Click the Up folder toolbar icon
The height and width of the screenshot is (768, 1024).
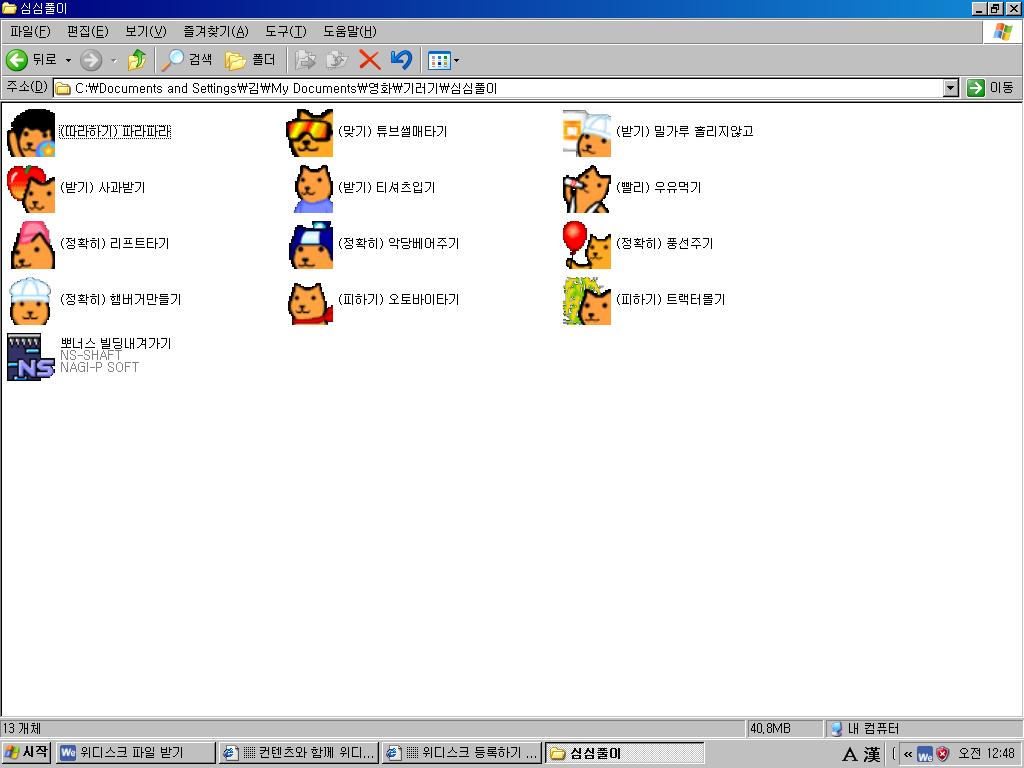[137, 60]
